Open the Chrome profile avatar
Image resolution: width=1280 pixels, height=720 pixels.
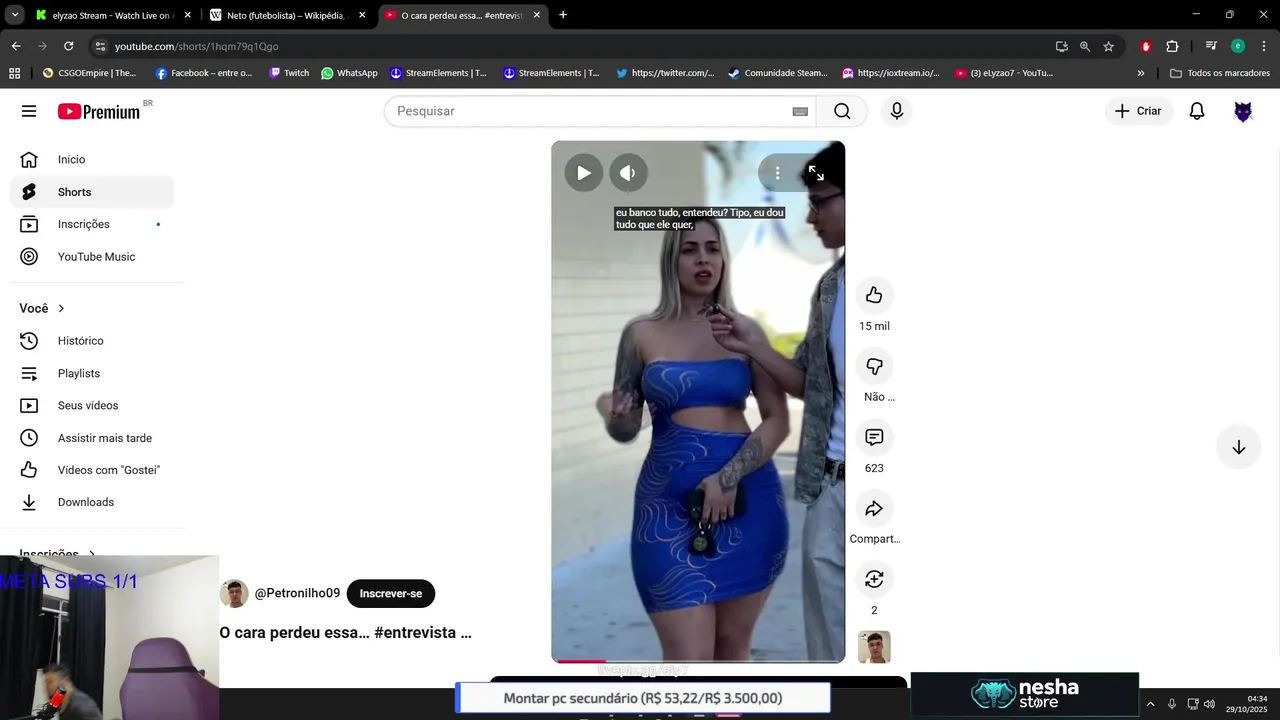[x=1238, y=46]
